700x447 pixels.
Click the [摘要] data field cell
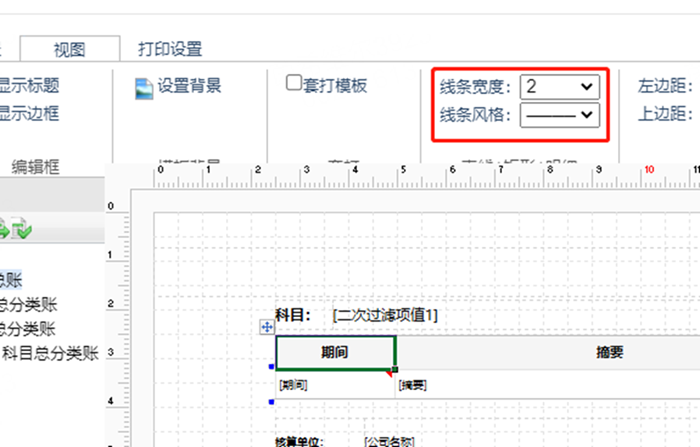click(x=548, y=384)
